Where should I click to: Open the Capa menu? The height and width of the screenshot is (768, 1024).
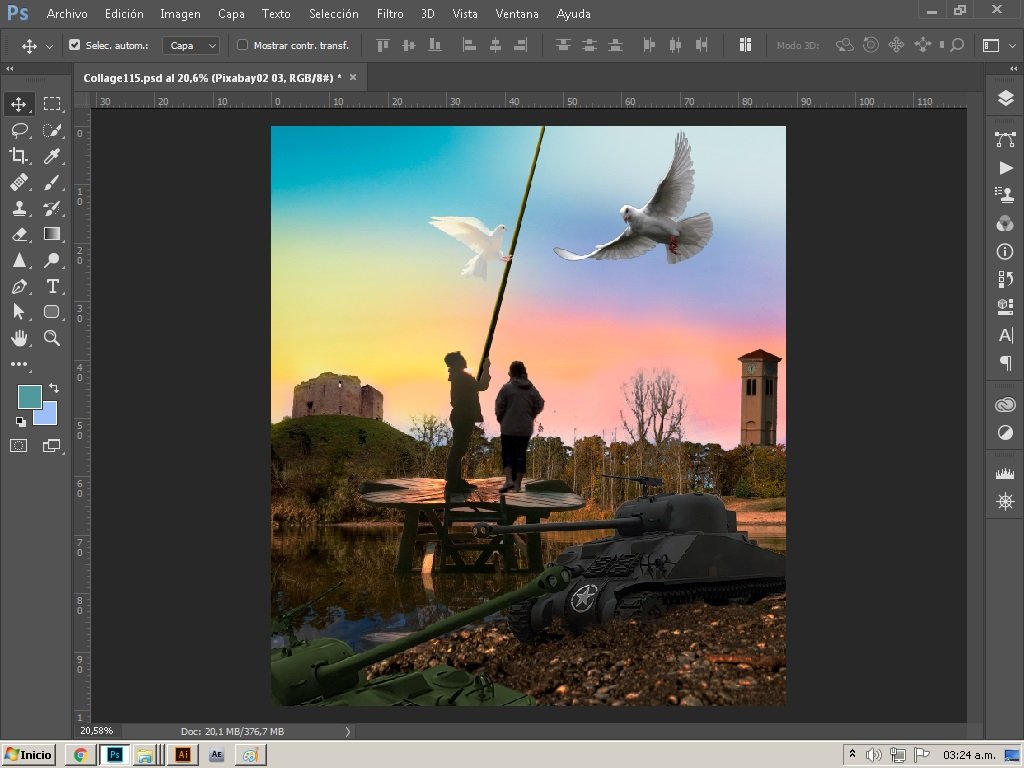click(x=231, y=14)
